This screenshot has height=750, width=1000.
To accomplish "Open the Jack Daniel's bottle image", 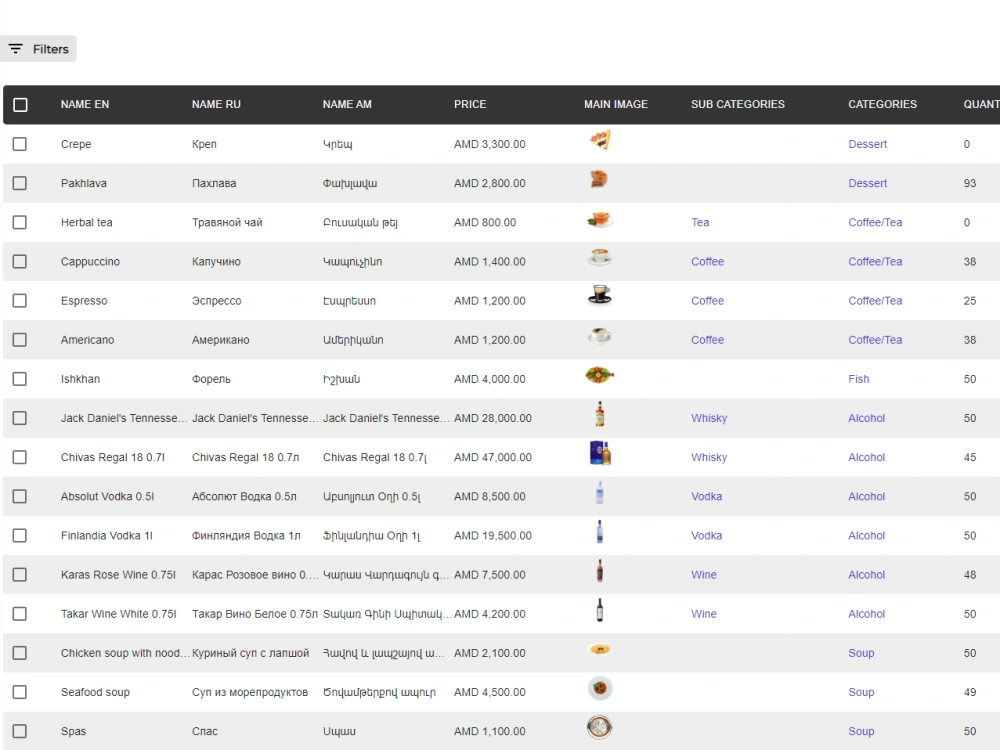I will pos(599,414).
